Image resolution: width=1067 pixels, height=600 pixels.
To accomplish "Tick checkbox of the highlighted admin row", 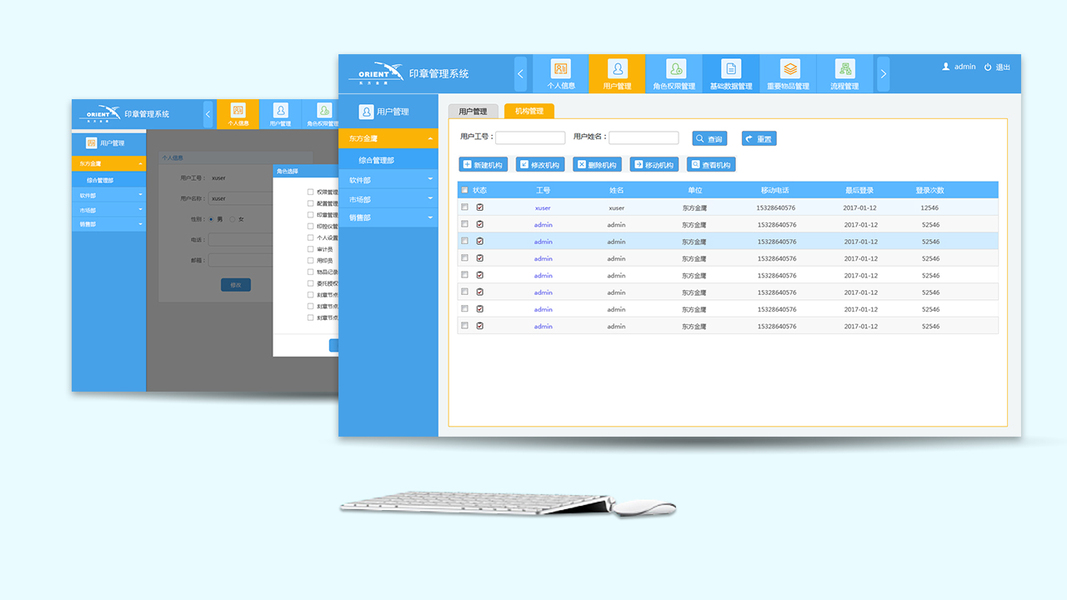I will 465,241.
